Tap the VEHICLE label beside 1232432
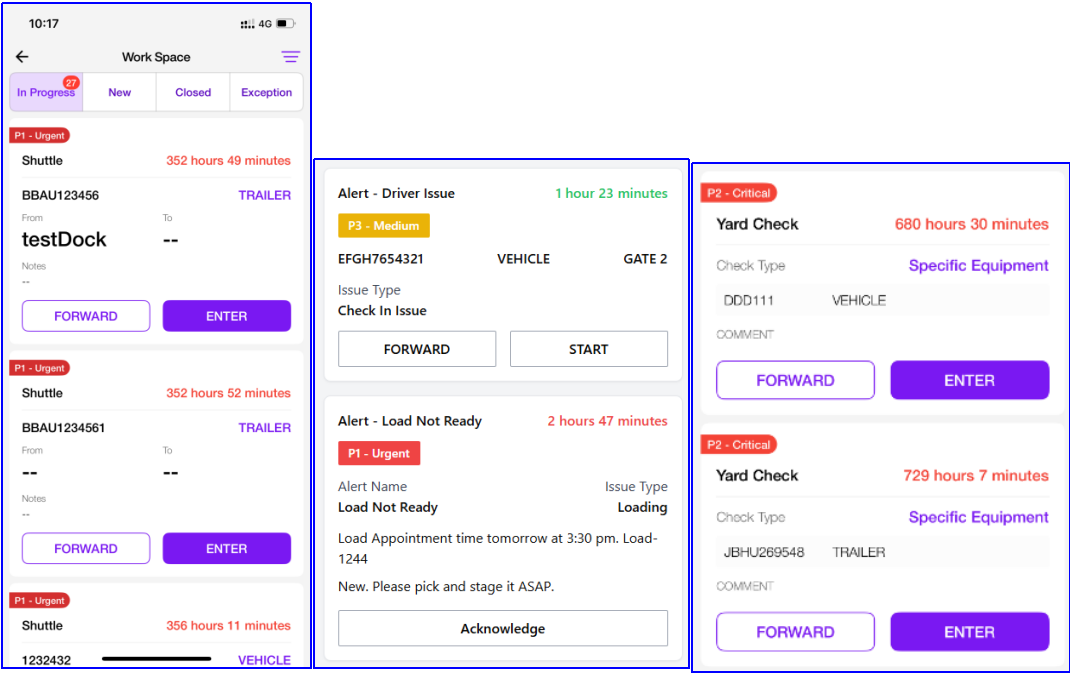The width and height of the screenshot is (1070, 676). click(x=264, y=660)
